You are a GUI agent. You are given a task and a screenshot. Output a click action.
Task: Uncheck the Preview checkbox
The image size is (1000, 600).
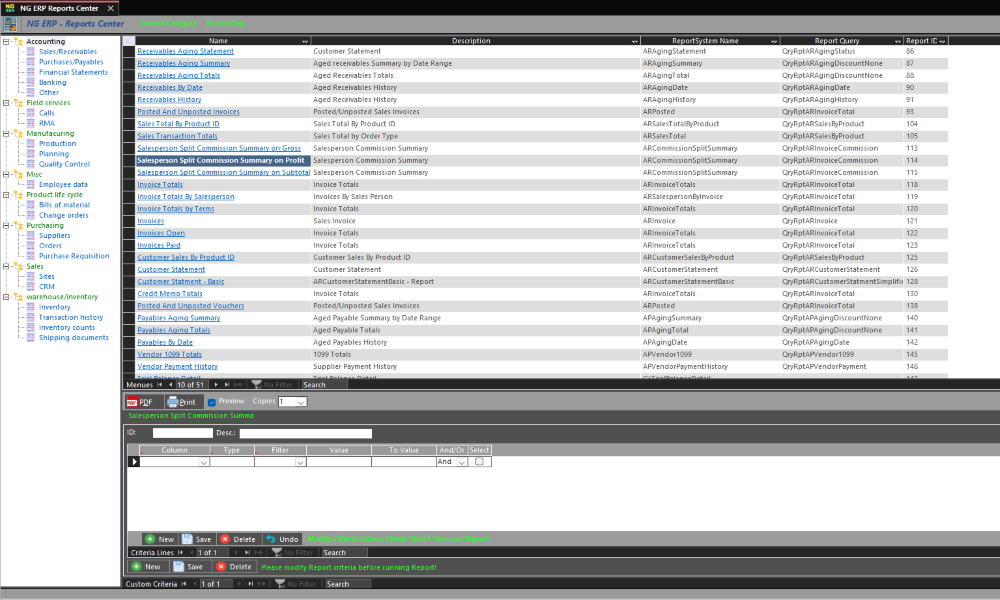click(211, 402)
